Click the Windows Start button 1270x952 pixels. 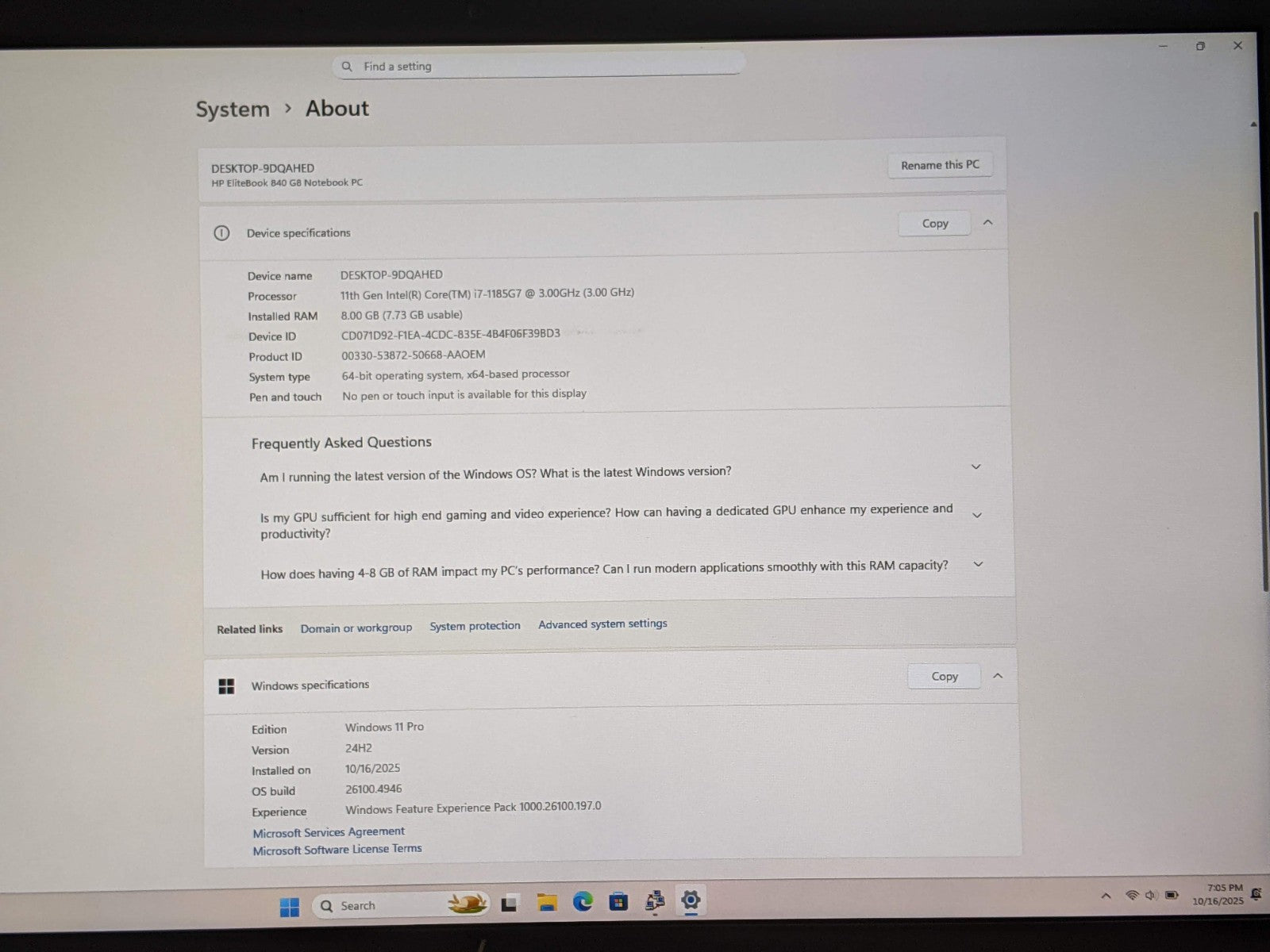[x=290, y=907]
